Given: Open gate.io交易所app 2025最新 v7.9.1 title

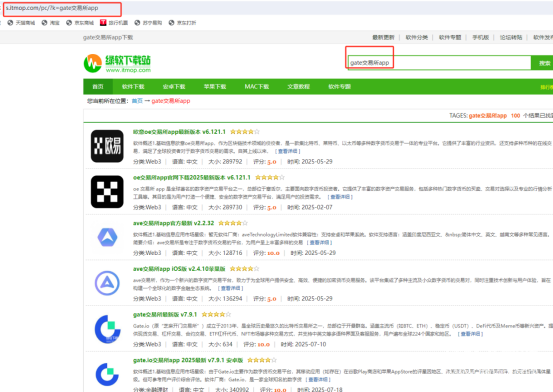Looking at the screenshot, I should tap(188, 360).
